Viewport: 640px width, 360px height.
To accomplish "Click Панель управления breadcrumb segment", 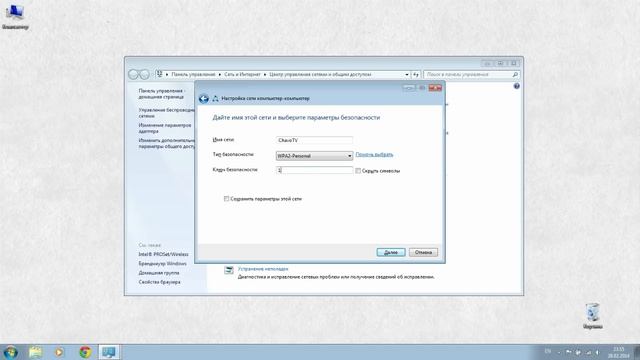I will 193,75.
